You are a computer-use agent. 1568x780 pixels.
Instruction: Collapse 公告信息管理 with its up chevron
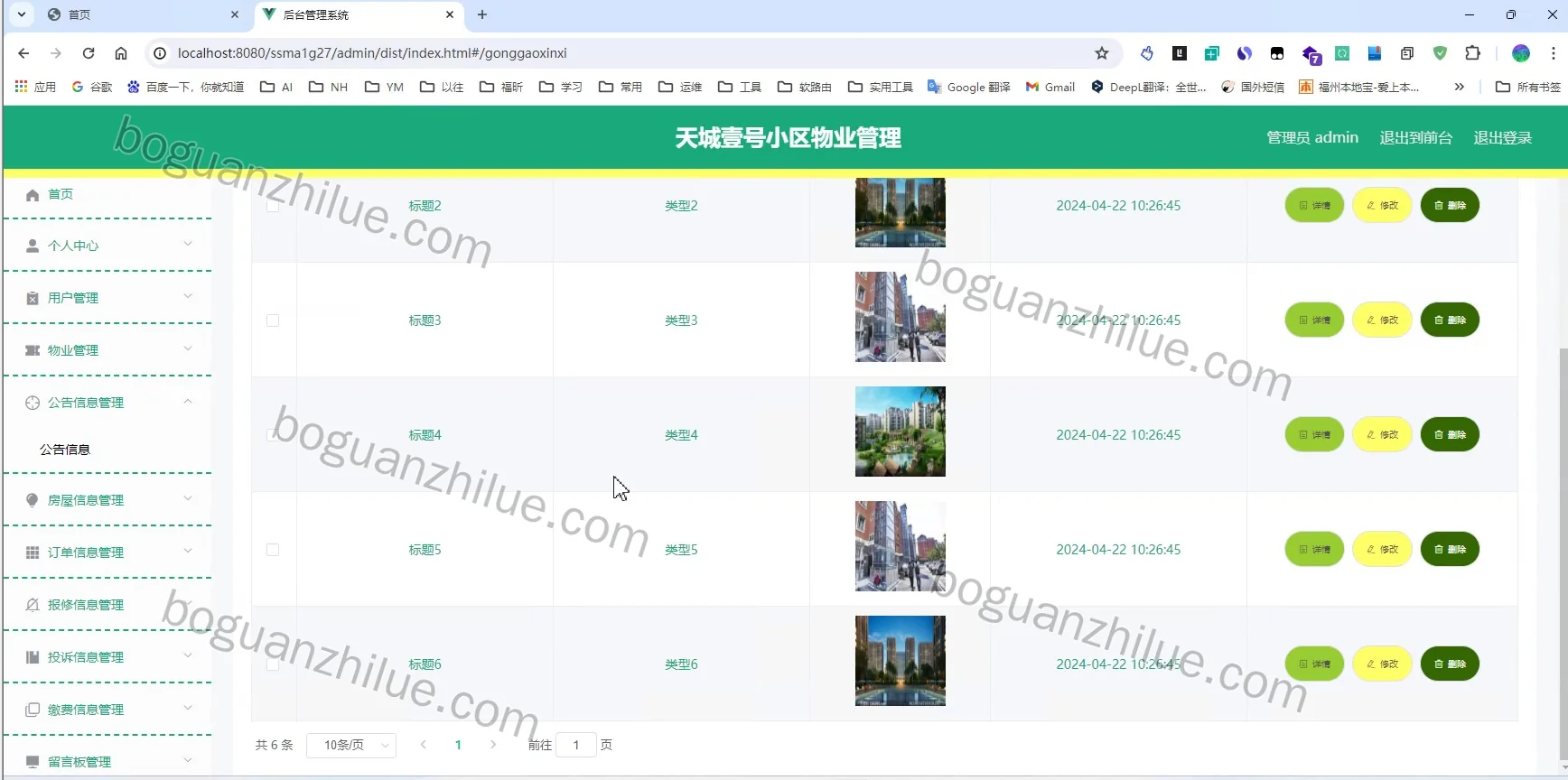pyautogui.click(x=188, y=401)
